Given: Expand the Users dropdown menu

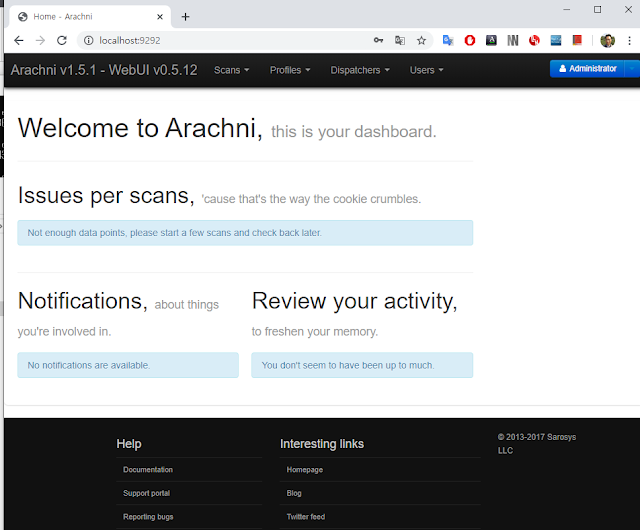Looking at the screenshot, I should click(x=426, y=70).
